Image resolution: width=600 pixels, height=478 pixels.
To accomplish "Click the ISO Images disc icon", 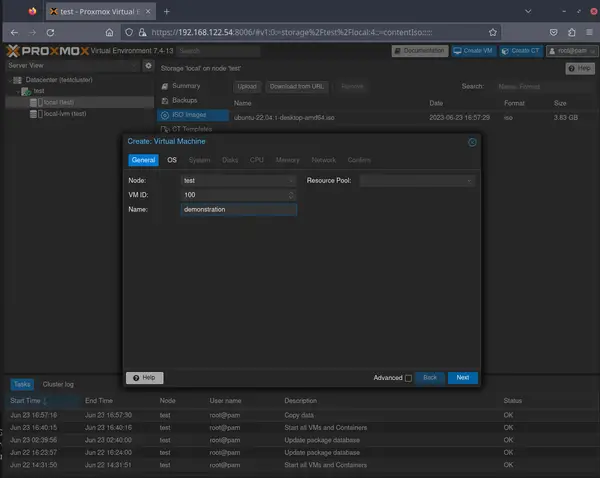I will (165, 115).
